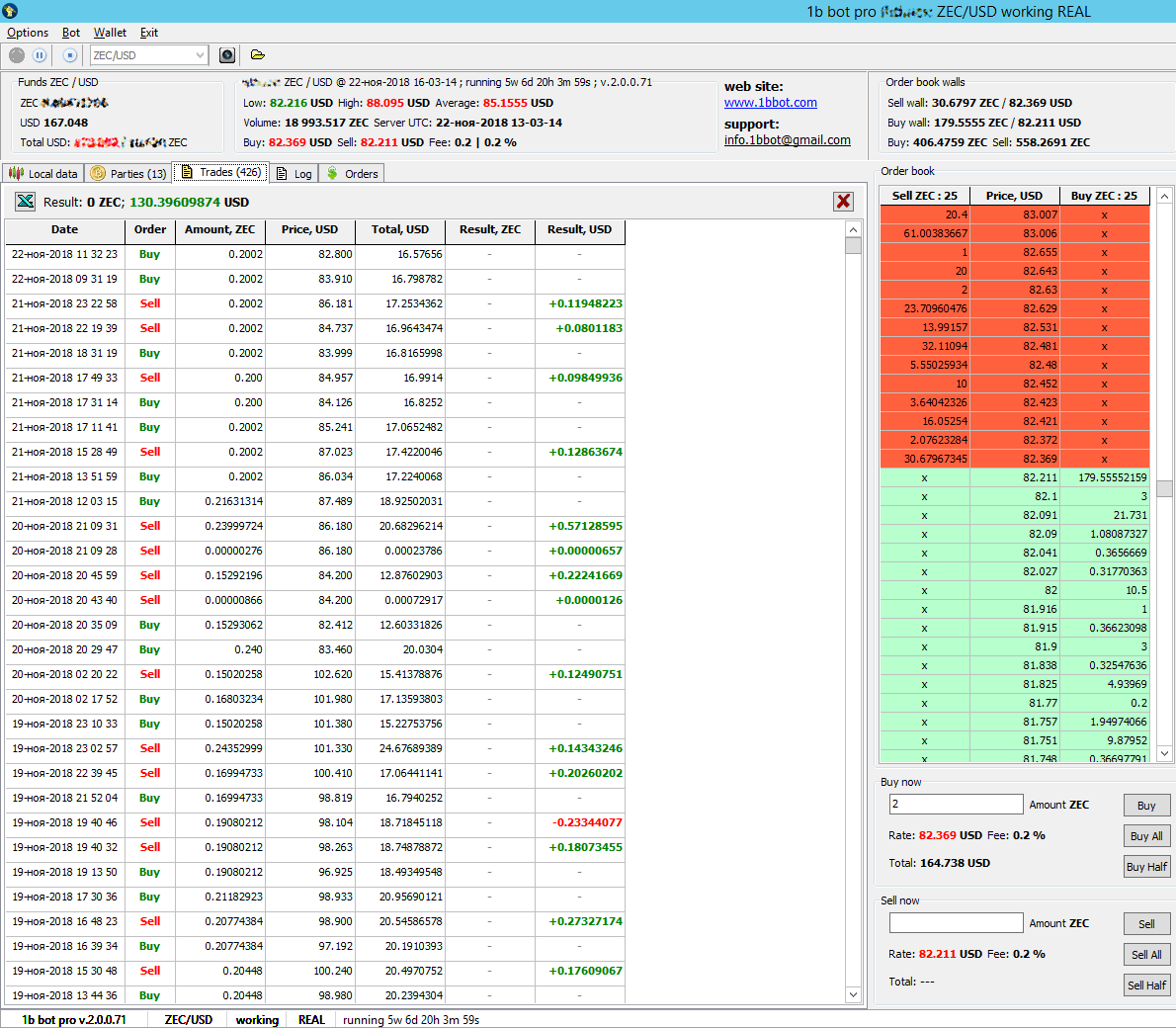Open the www.1bbot.com website link
This screenshot has height=1028, width=1176.
pos(770,103)
